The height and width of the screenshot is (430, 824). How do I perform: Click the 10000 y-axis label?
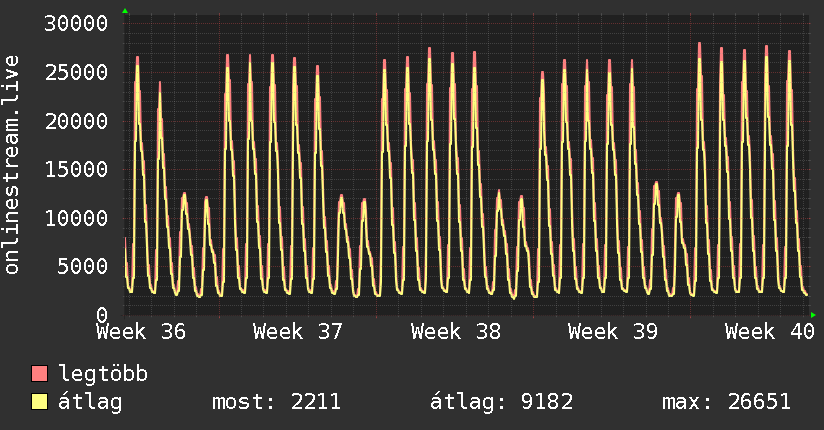point(76,218)
